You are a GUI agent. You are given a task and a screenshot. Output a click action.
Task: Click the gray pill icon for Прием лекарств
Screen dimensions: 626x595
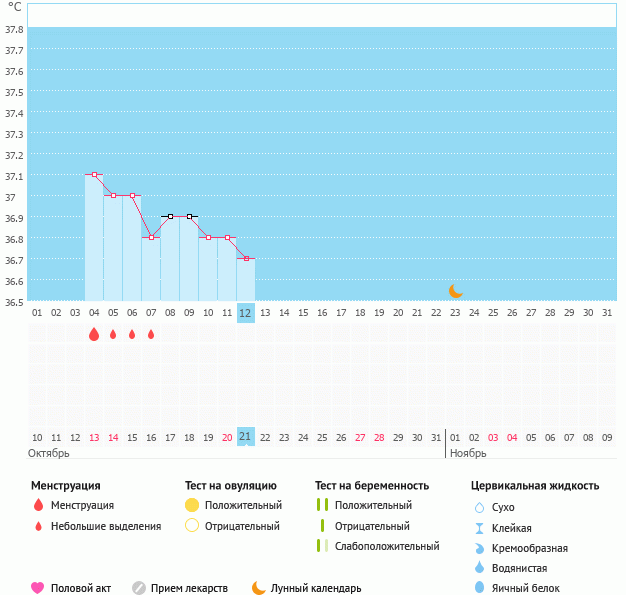click(139, 588)
